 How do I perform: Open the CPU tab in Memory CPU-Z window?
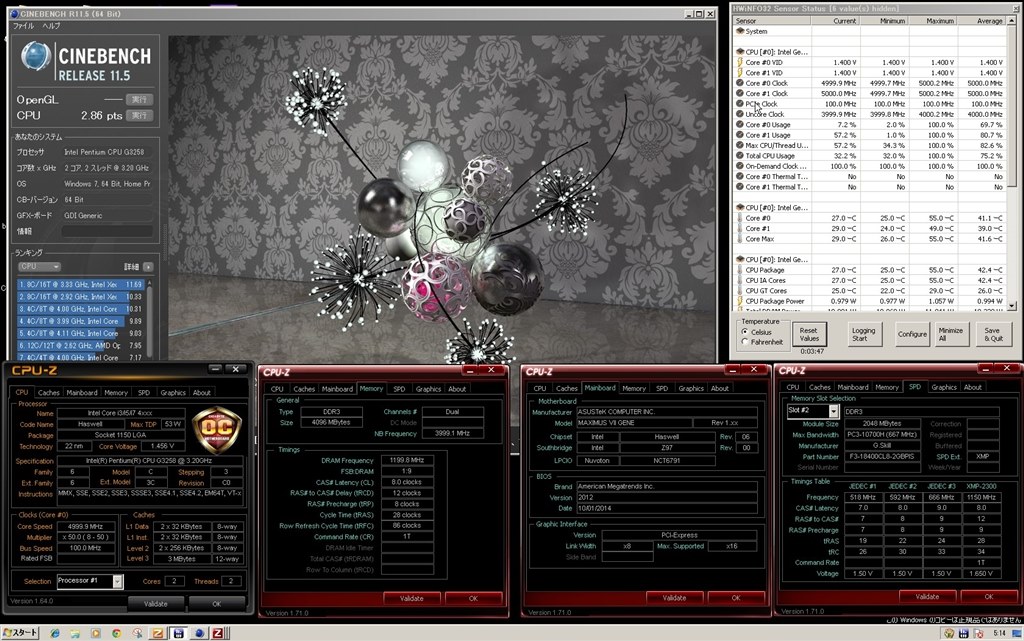point(278,388)
